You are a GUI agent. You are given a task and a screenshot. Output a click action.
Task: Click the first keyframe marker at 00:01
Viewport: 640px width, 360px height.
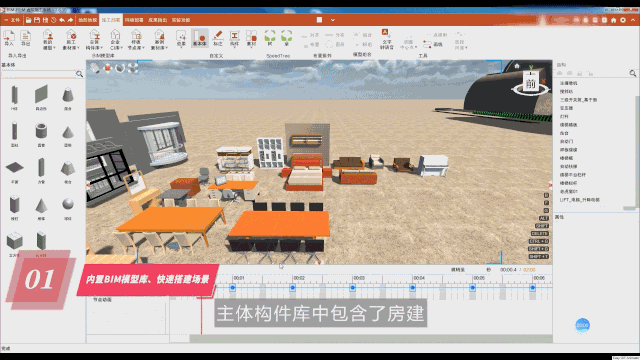point(232,288)
